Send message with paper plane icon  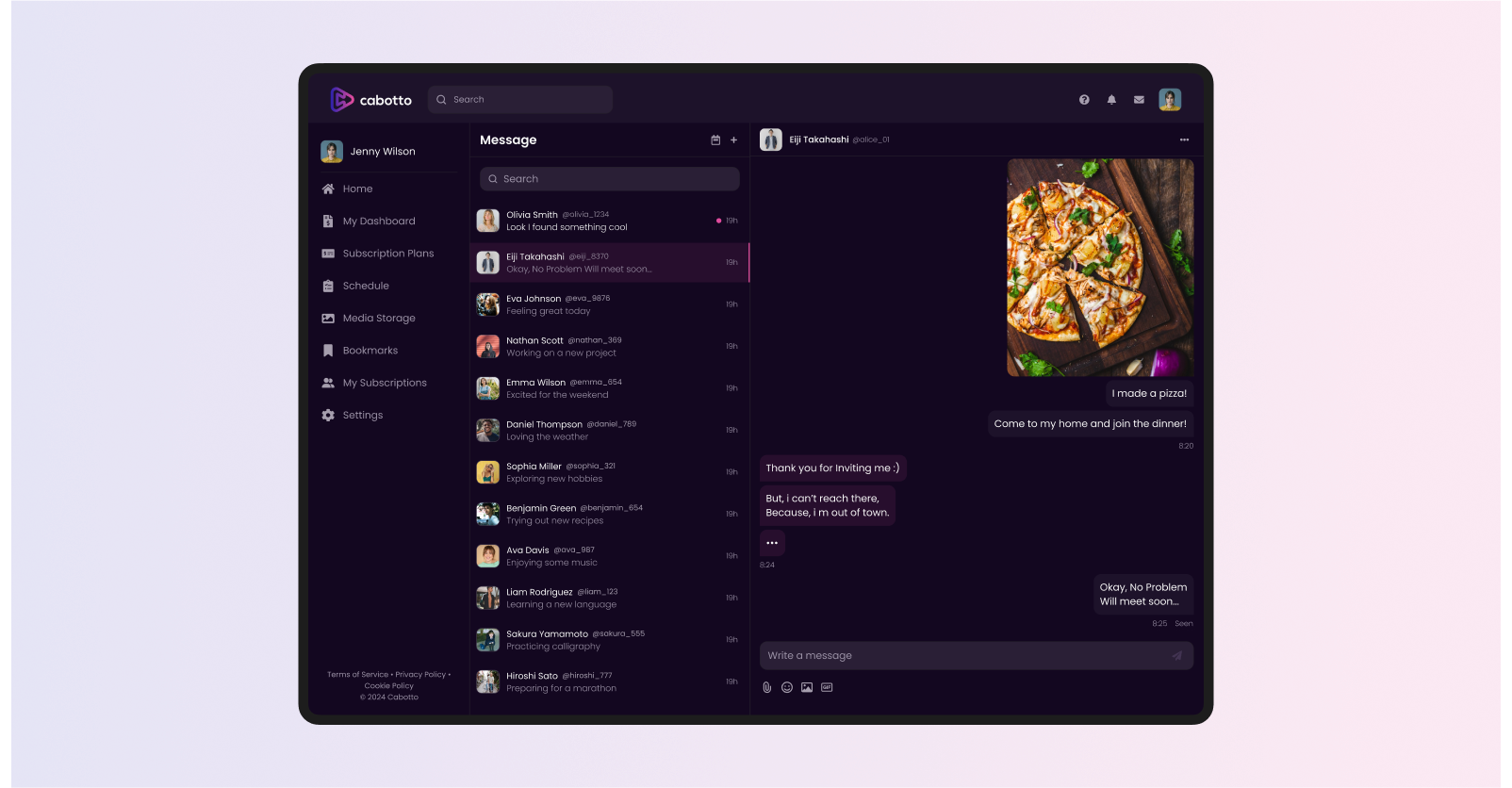[x=1176, y=656]
